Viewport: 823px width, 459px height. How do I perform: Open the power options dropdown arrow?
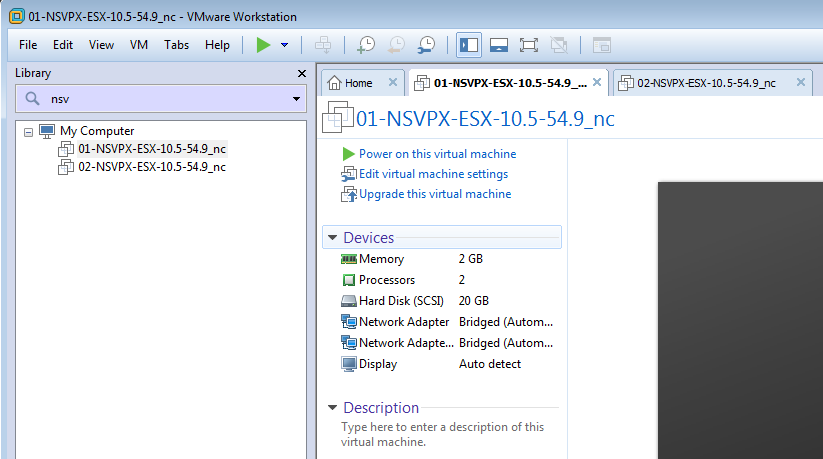point(284,45)
